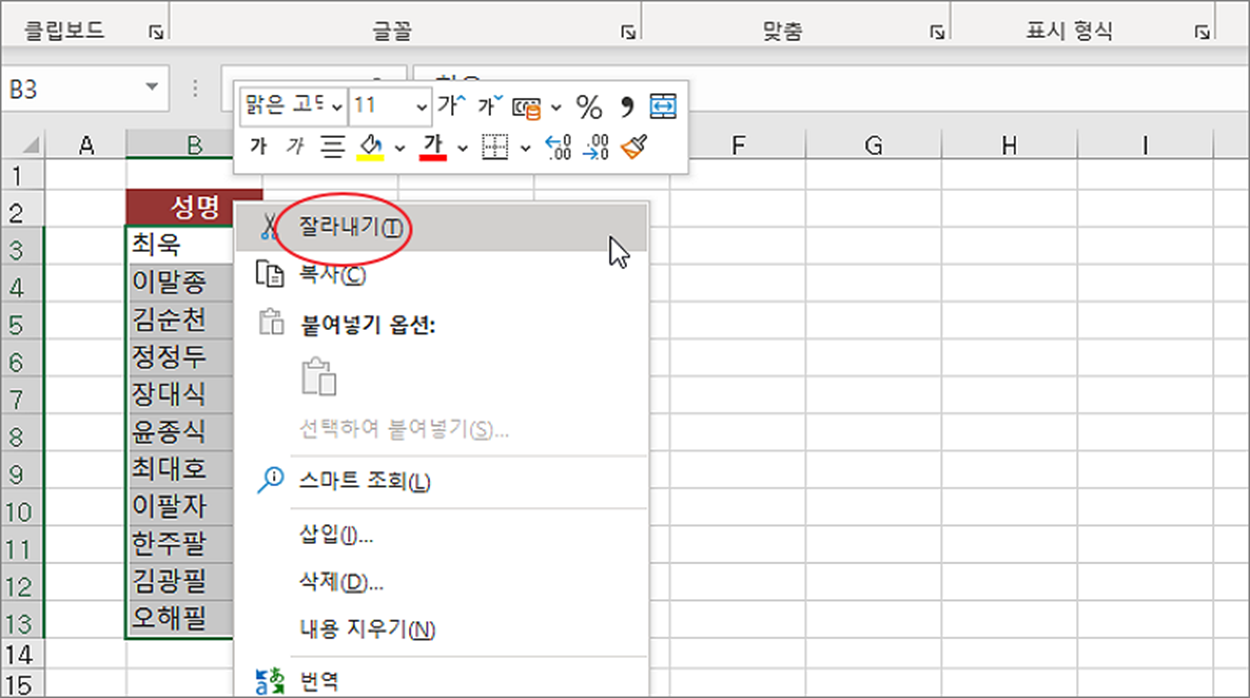The width and height of the screenshot is (1250, 698).
Task: Select row 1 header
Action: (x=23, y=176)
